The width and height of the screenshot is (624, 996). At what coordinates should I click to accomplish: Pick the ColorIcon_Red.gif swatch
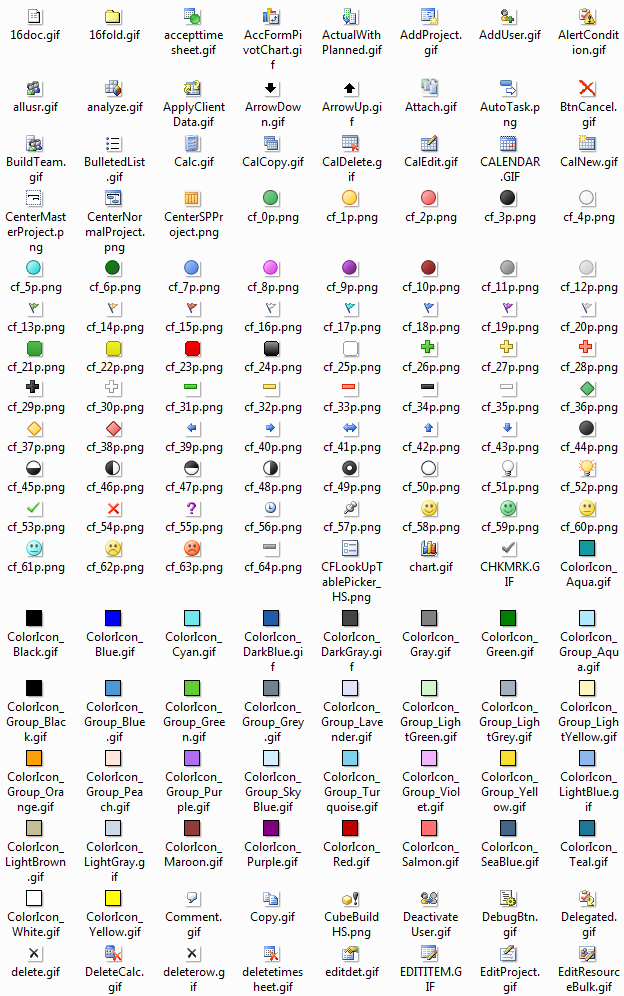(350, 828)
